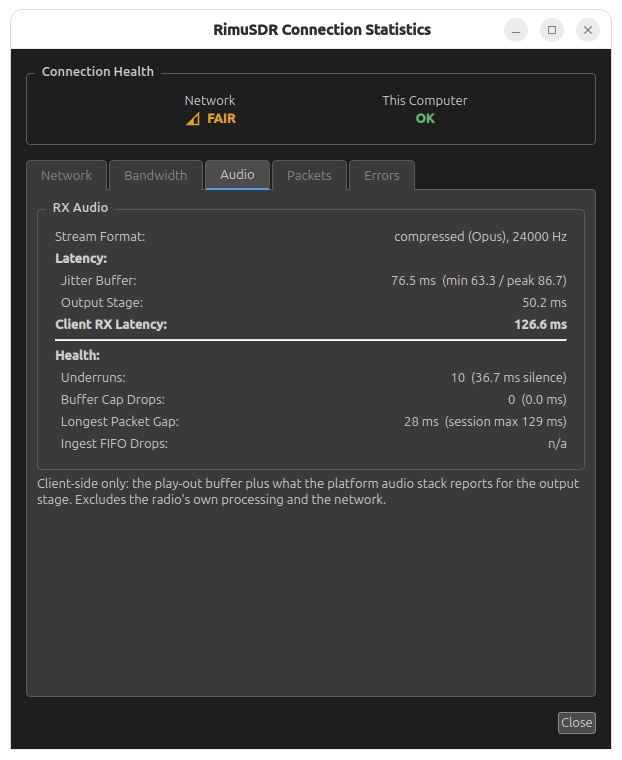
Task: Maximize the Connection Statistics window
Action: pos(552,30)
